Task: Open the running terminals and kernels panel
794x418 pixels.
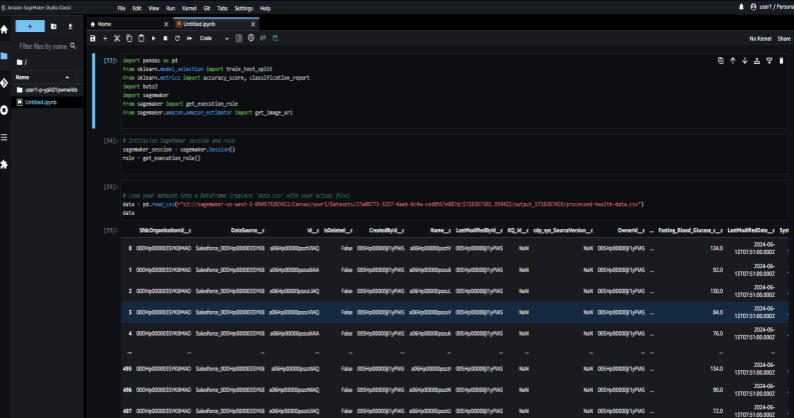Action: click(4, 110)
